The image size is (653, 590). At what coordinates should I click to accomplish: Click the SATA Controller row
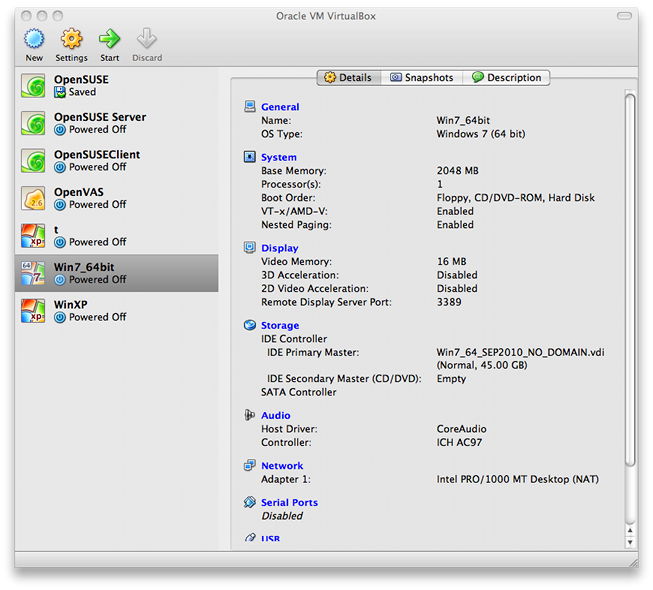click(x=299, y=392)
